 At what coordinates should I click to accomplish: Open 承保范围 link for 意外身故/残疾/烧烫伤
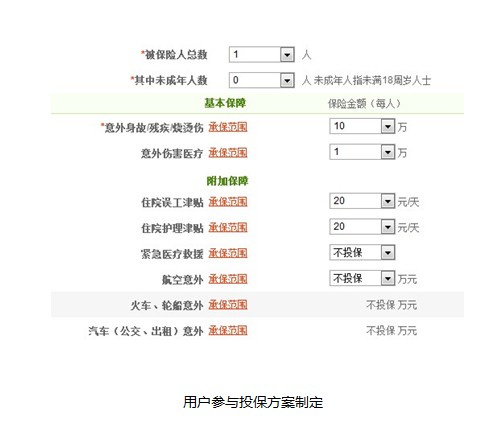pyautogui.click(x=228, y=127)
